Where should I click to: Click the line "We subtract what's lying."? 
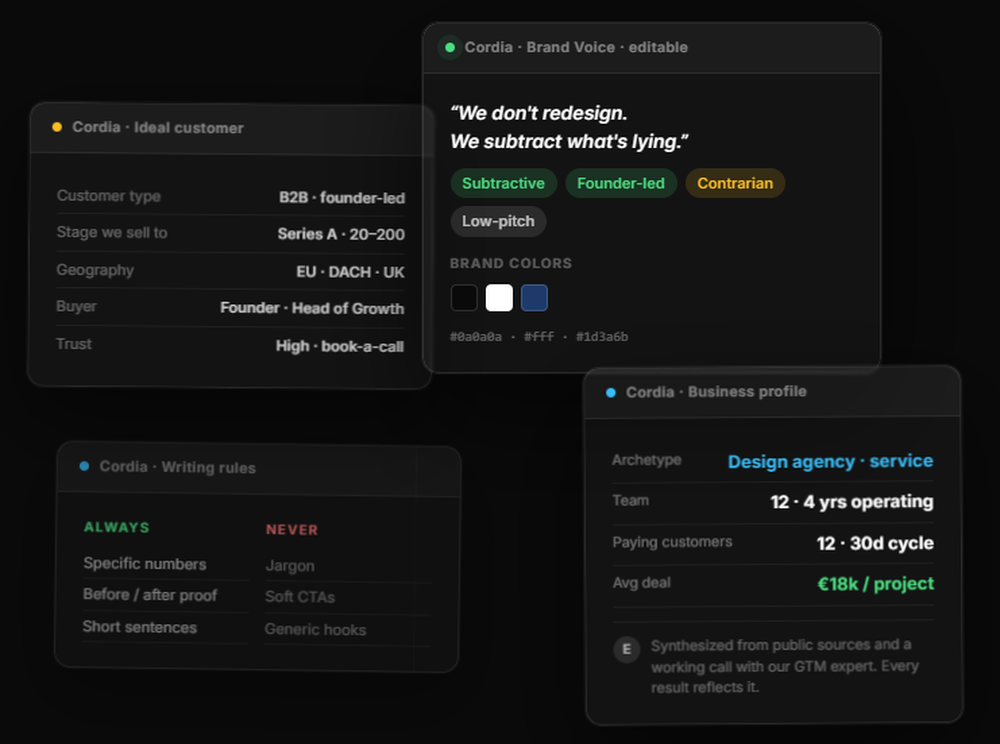(570, 141)
